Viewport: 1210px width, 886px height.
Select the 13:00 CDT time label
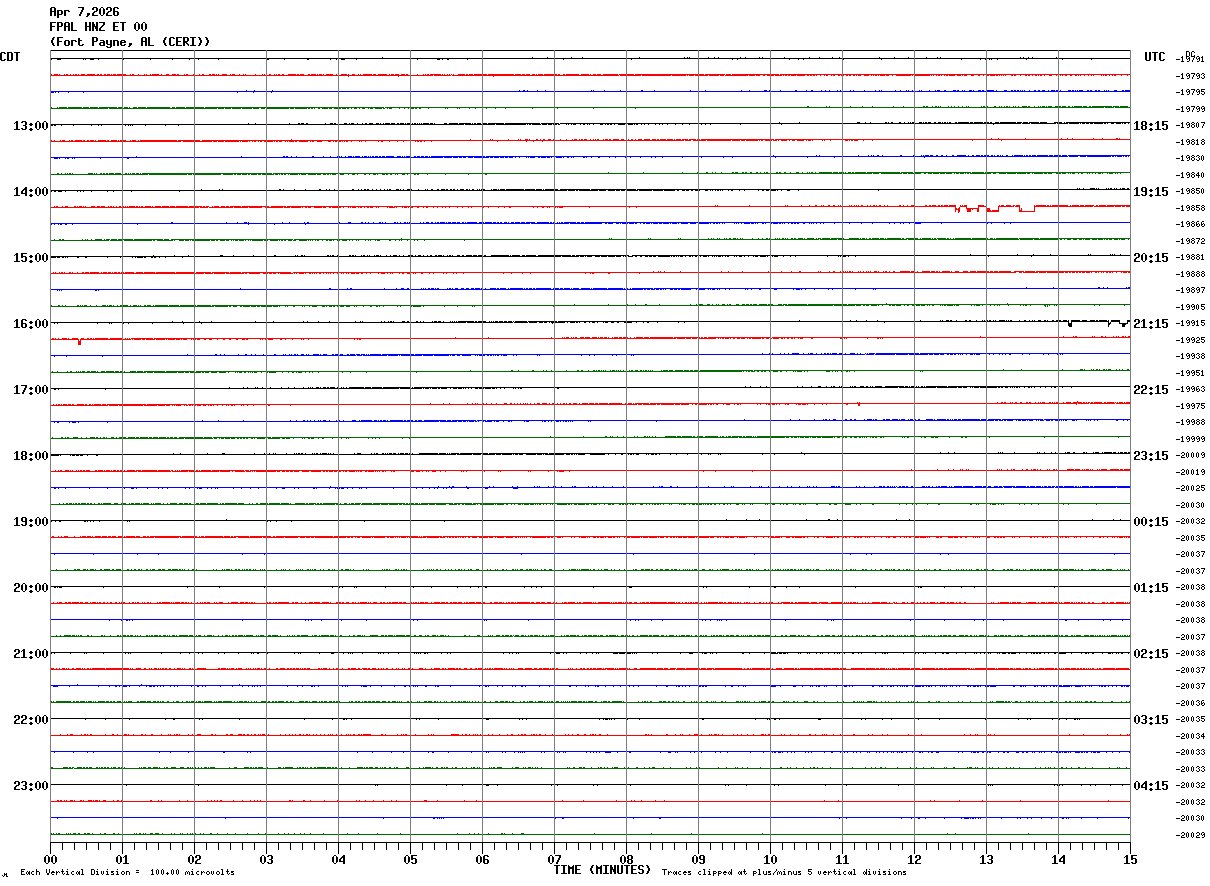point(31,126)
